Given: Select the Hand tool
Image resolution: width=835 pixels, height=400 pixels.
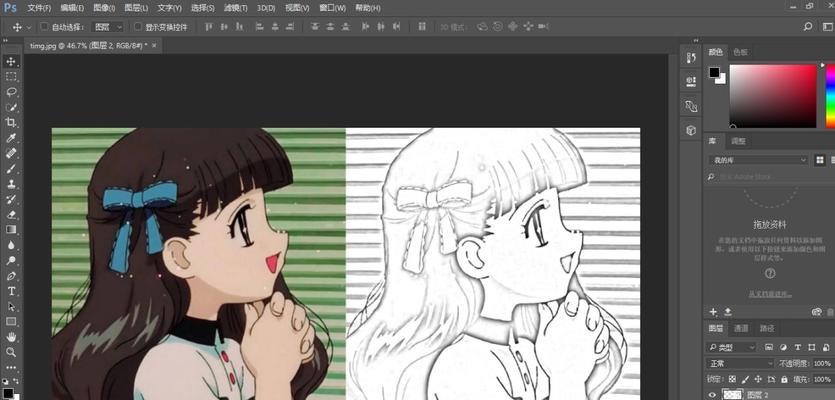Looking at the screenshot, I should [x=11, y=337].
